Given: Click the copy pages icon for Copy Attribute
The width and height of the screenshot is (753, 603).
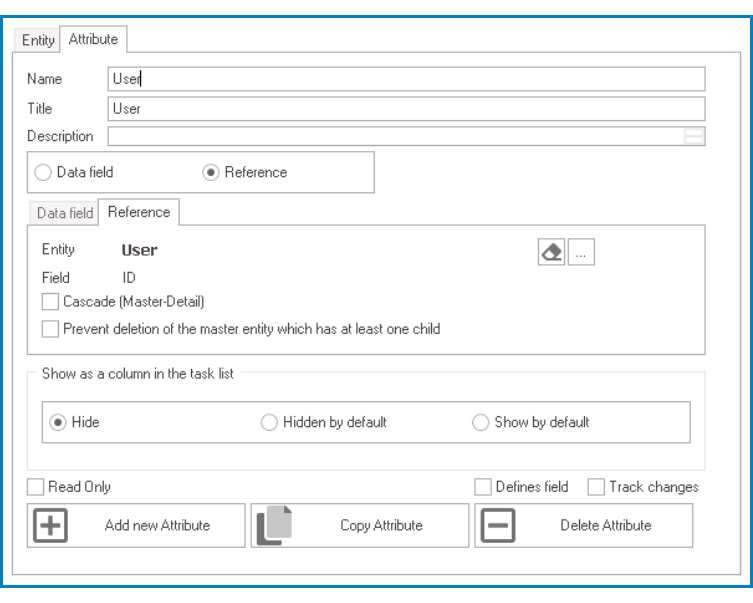Looking at the screenshot, I should pos(274,525).
